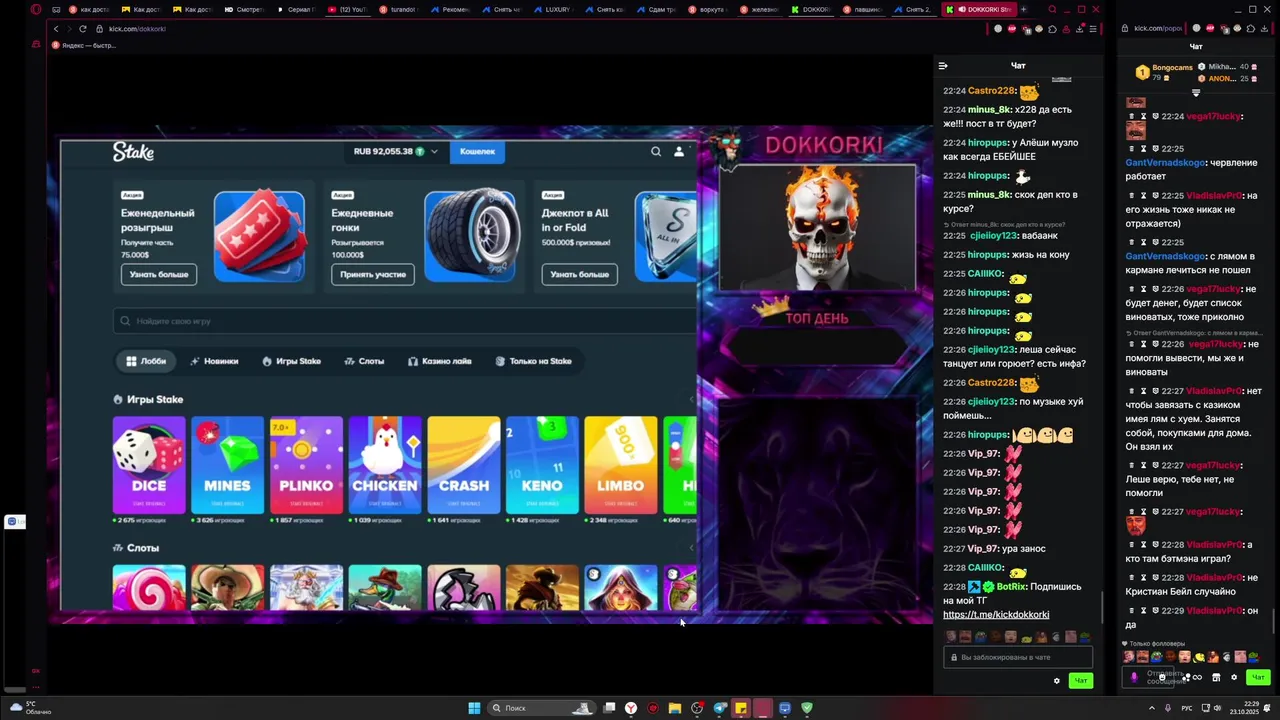The image size is (1280, 720).
Task: Switch to the (12) YouTube browser tab
Action: (349, 9)
